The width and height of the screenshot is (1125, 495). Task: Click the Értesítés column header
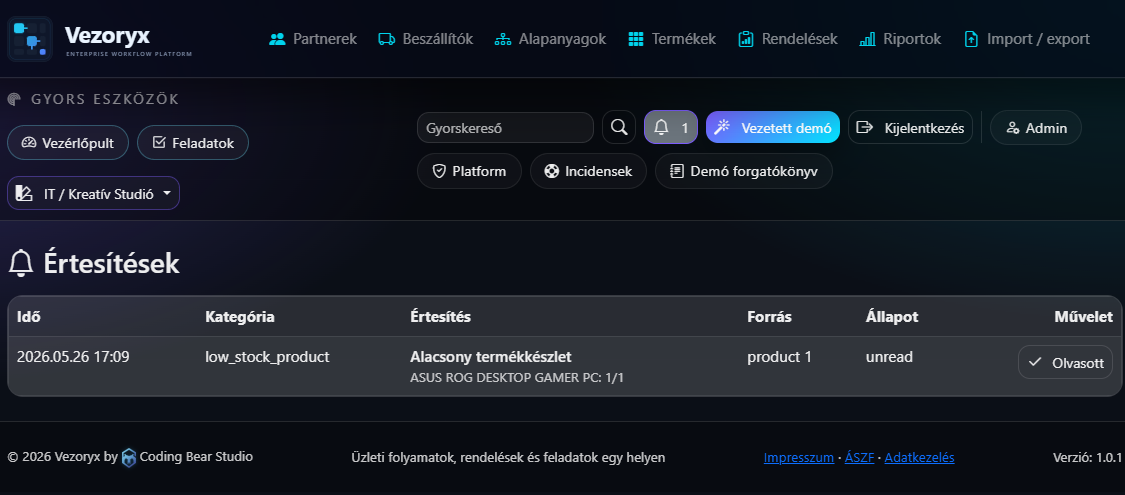(x=441, y=316)
